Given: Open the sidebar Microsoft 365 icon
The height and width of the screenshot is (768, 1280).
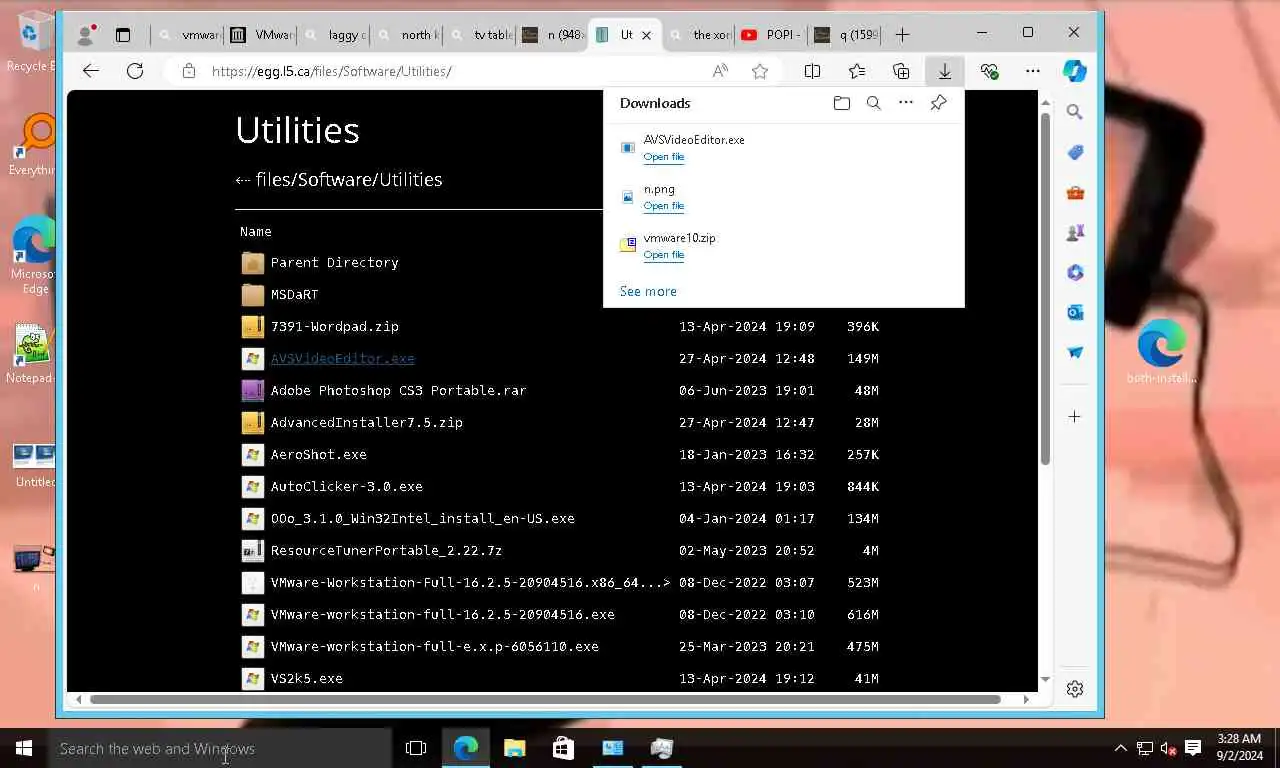Looking at the screenshot, I should (1075, 272).
